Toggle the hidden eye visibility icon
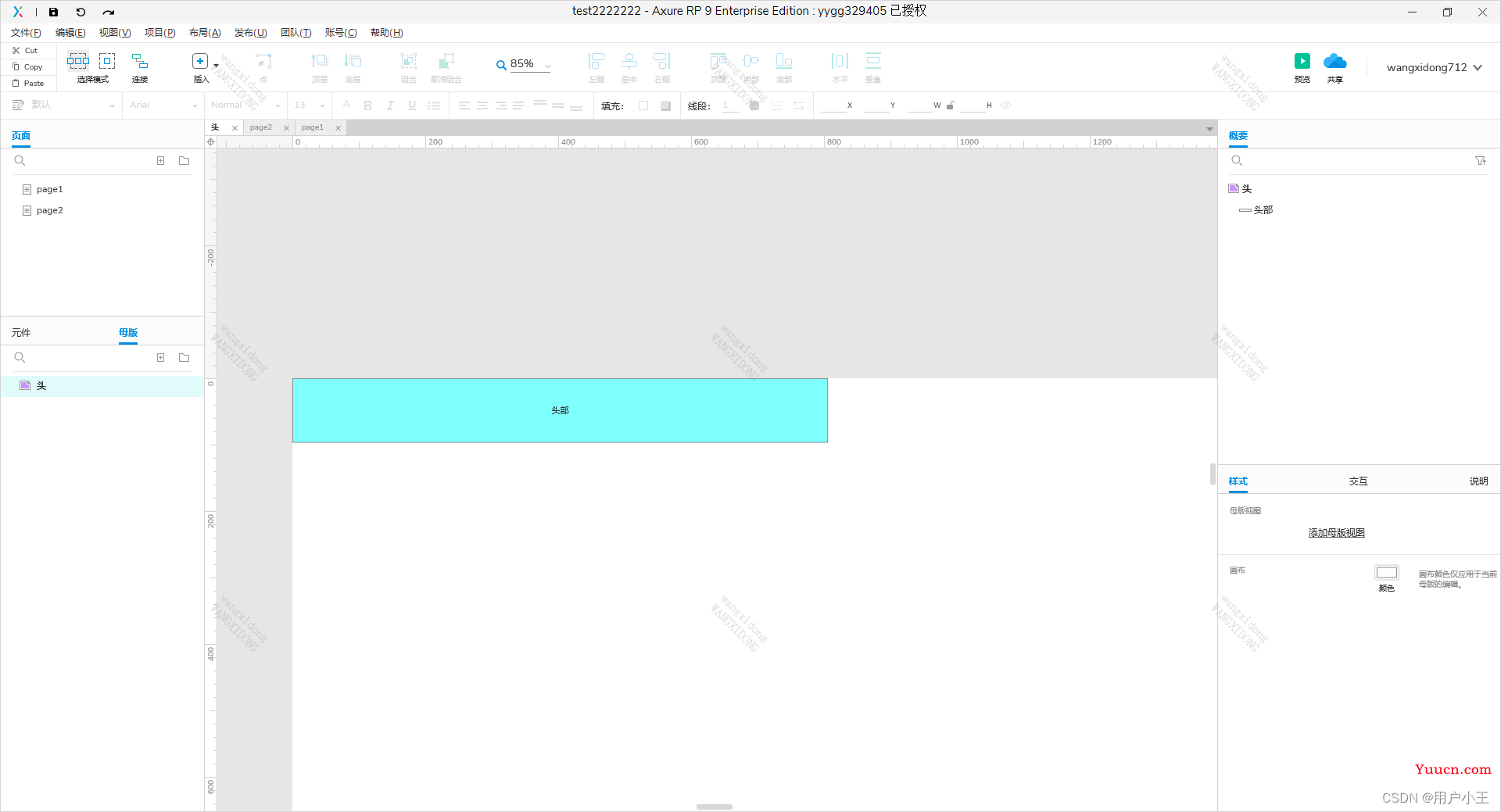This screenshot has width=1501, height=812. (x=1006, y=106)
